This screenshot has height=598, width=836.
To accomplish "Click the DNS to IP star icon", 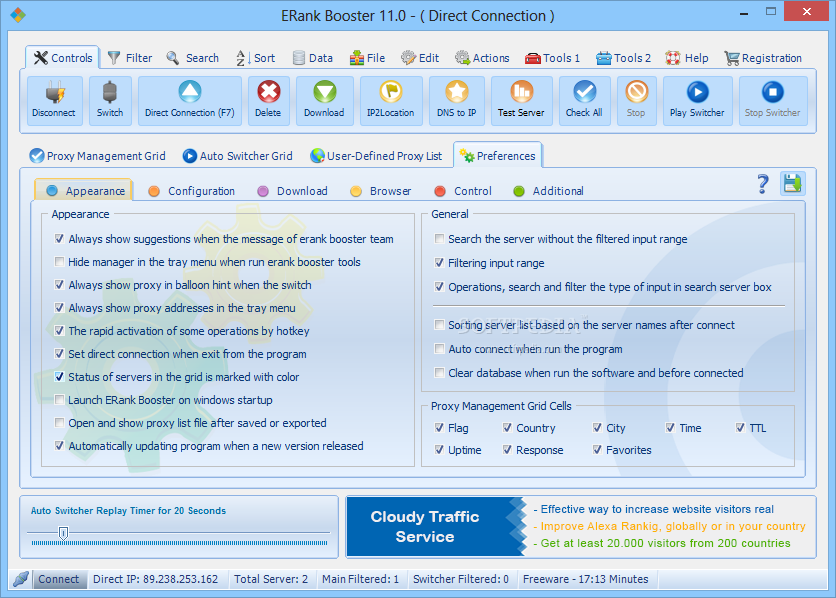I will 457,92.
